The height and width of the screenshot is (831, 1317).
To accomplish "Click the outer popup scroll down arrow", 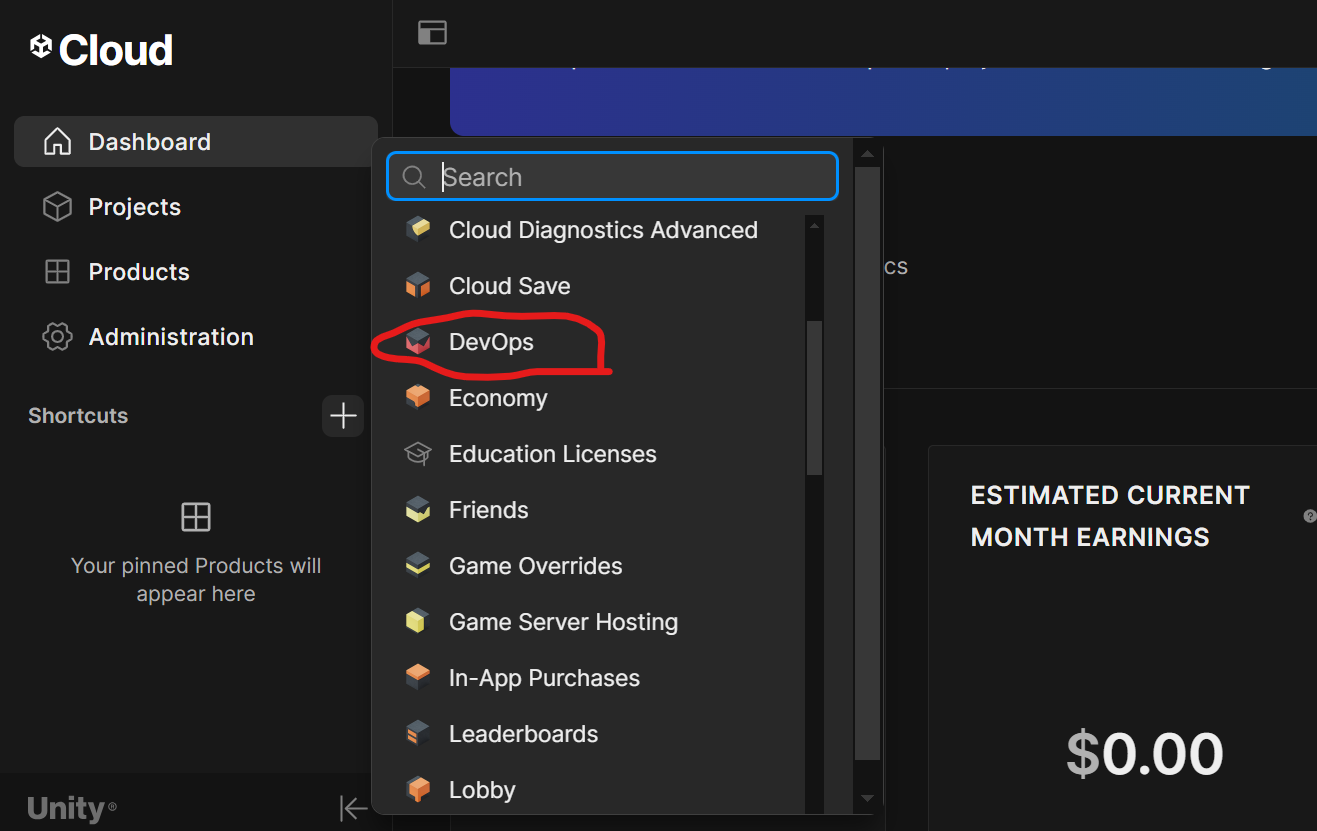I will (867, 799).
